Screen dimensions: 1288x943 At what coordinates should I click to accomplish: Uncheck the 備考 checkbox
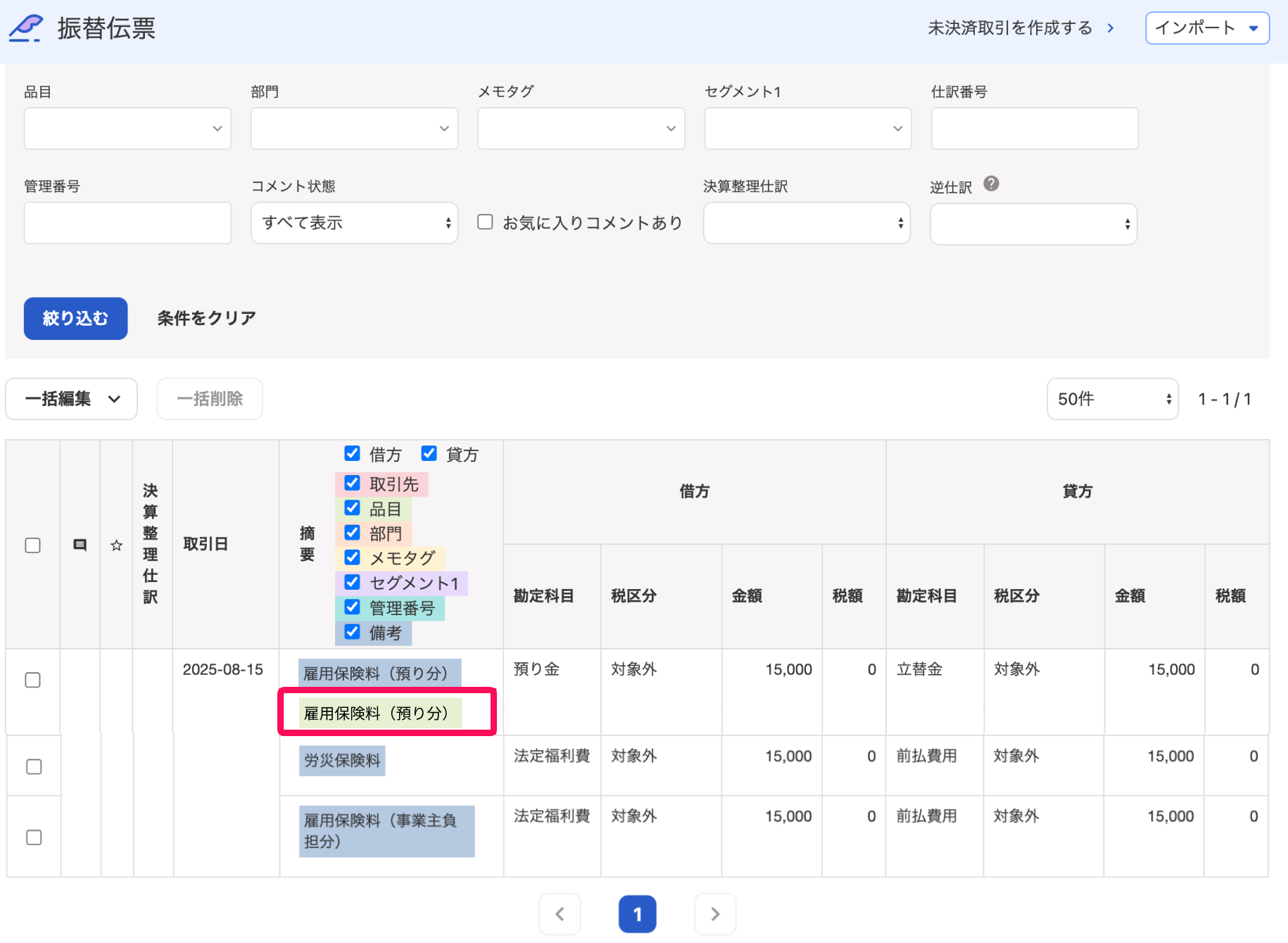pyautogui.click(x=352, y=631)
